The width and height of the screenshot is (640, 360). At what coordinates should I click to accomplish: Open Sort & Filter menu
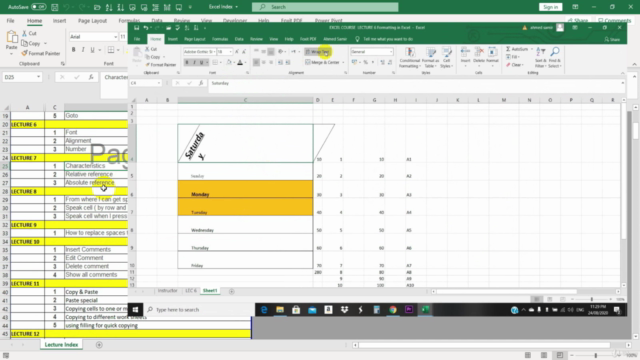(x=540, y=58)
